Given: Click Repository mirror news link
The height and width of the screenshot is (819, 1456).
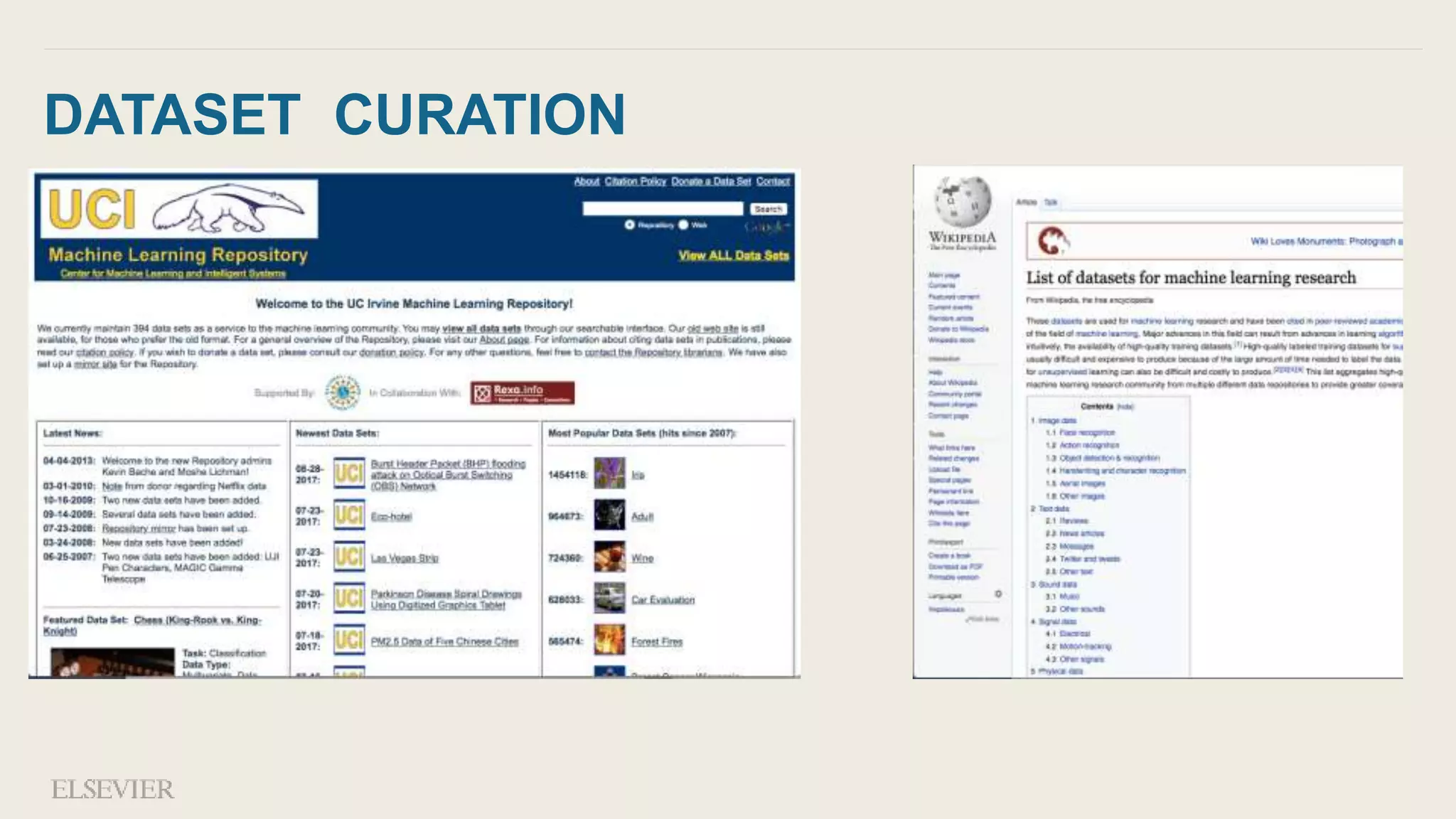Looking at the screenshot, I should pos(139,528).
